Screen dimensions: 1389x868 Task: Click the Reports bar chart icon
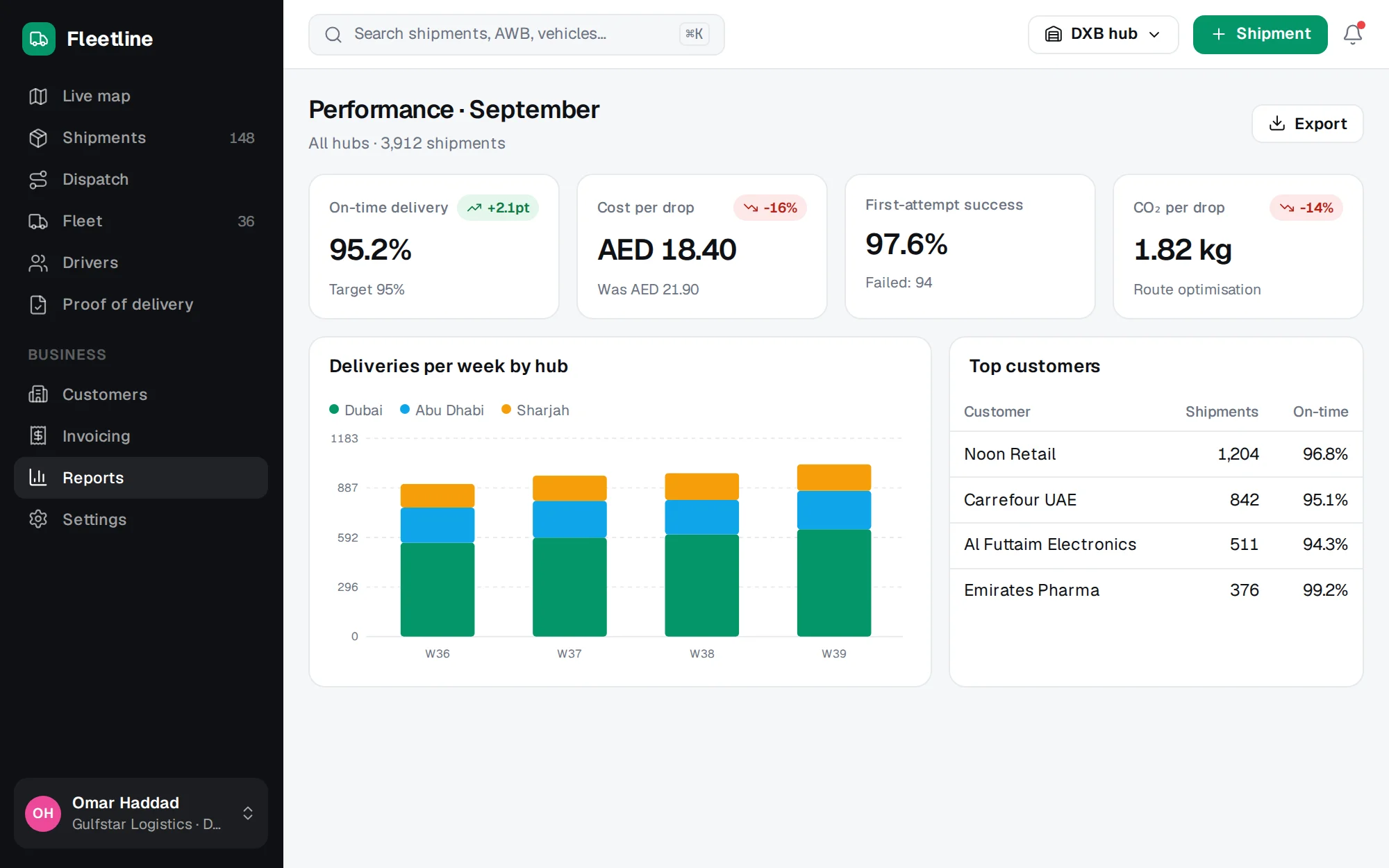click(38, 477)
